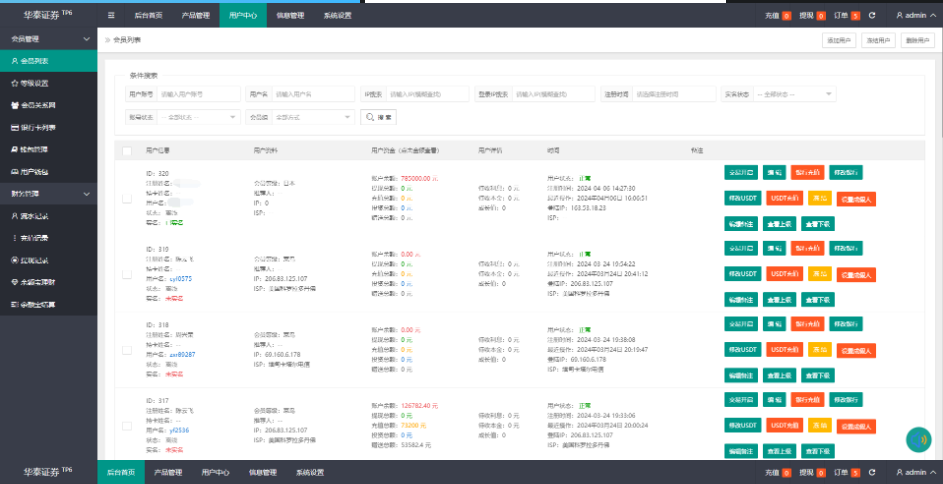Open the 账号状态 dropdown filter

click(x=198, y=117)
